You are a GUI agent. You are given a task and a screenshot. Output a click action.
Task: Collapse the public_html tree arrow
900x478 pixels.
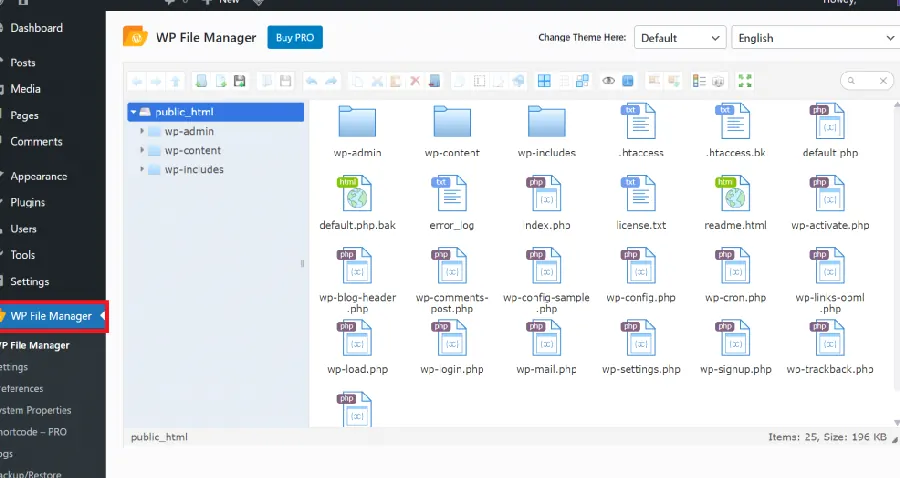[133, 112]
